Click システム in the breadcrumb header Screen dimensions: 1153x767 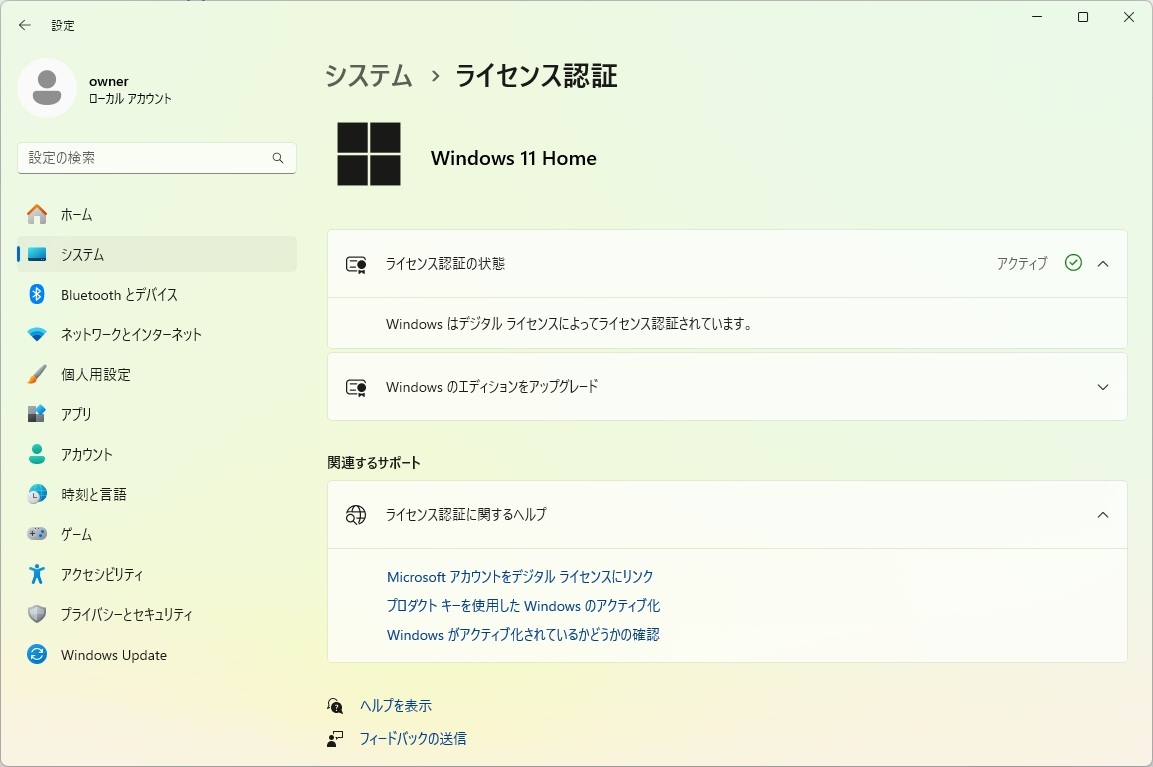(368, 76)
